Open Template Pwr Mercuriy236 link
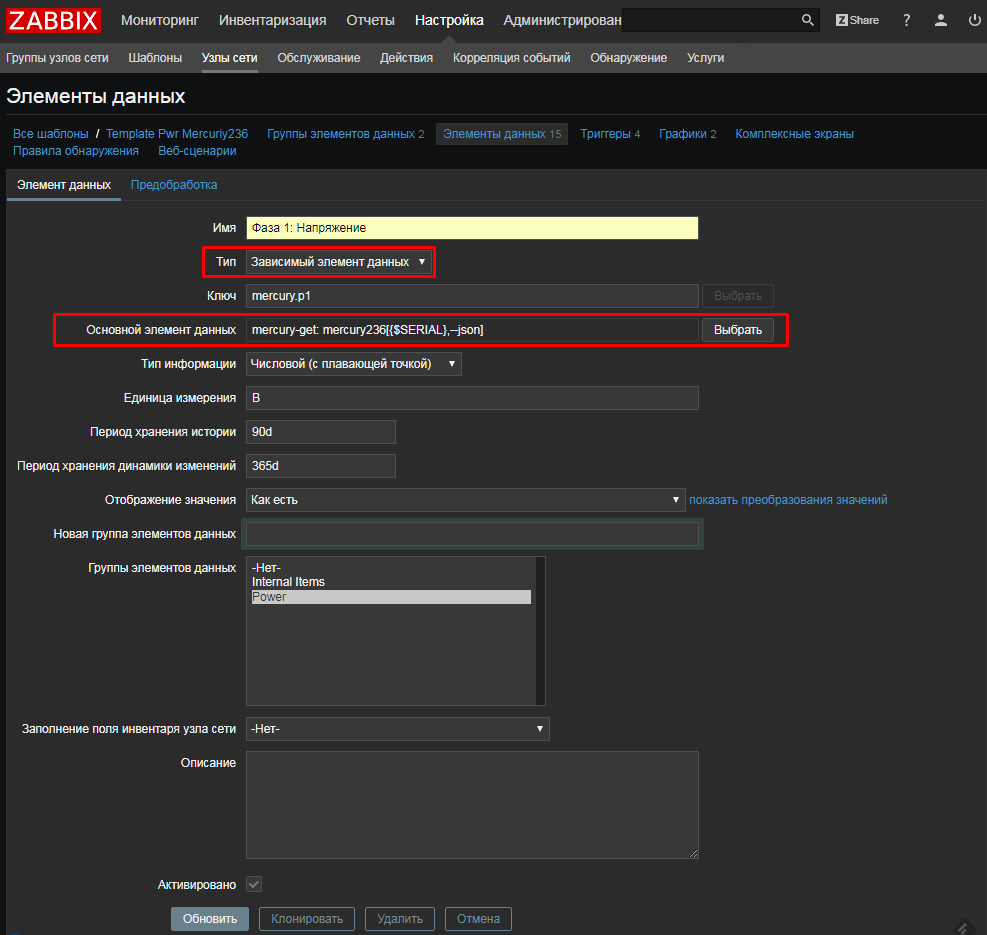This screenshot has height=935, width=987. pos(177,134)
